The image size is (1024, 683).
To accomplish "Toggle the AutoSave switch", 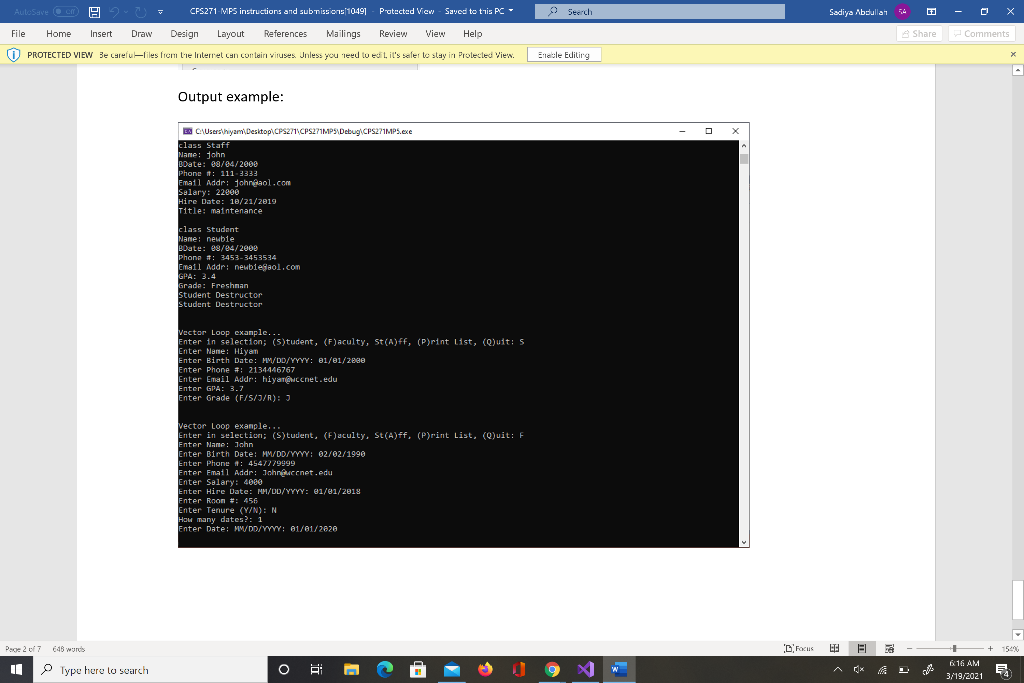I will [65, 12].
